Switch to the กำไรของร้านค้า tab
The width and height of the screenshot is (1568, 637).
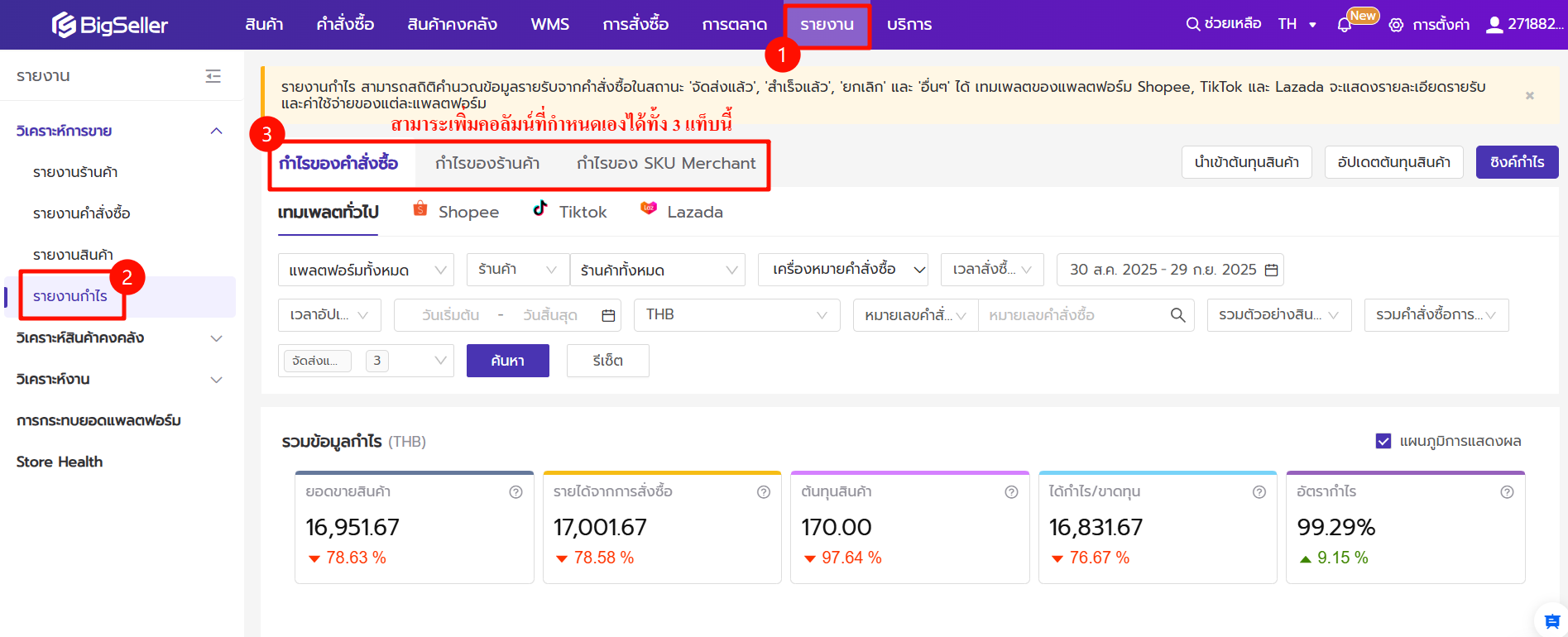[x=487, y=163]
